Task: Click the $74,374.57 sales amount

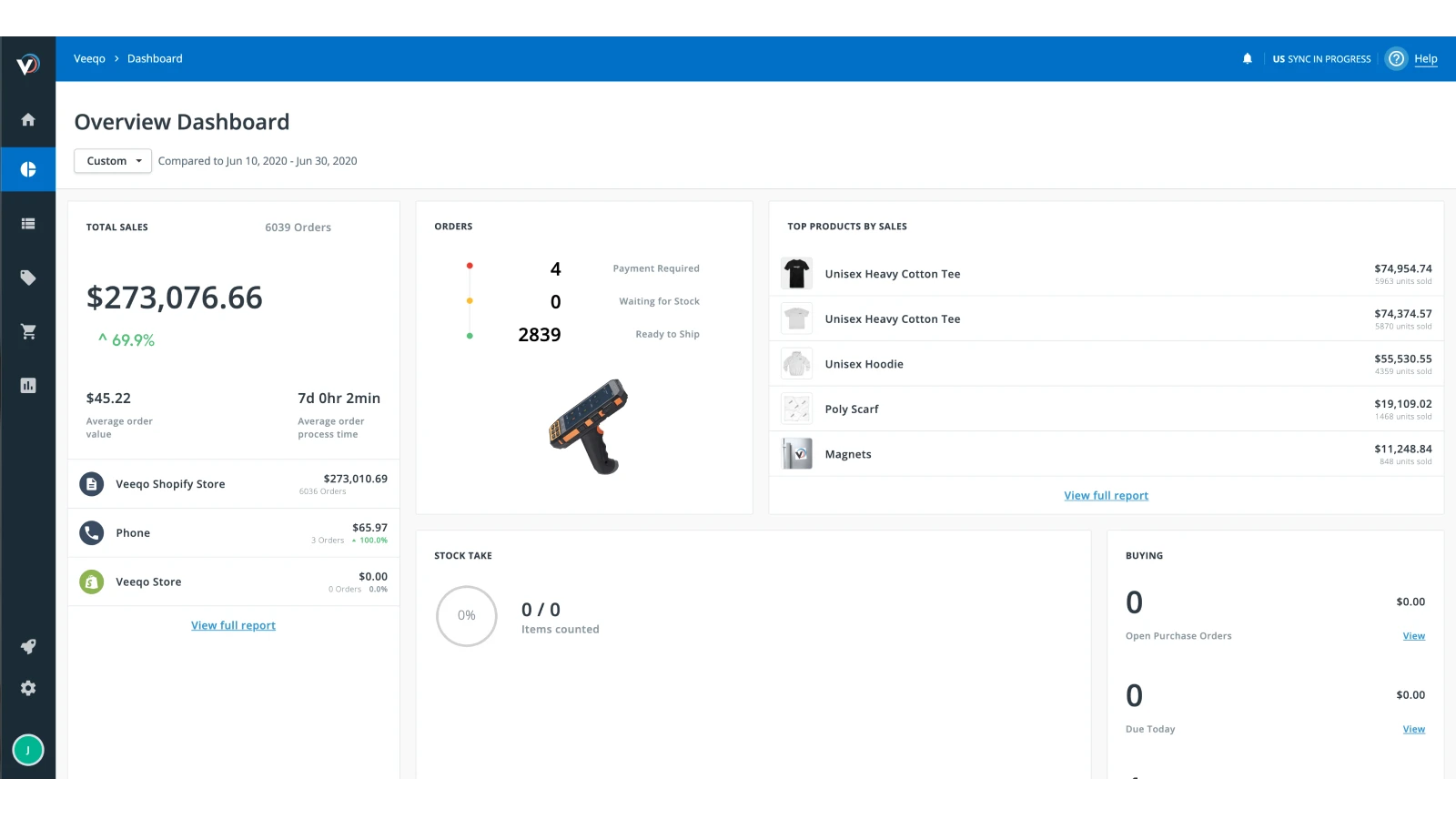Action: coord(1402,314)
